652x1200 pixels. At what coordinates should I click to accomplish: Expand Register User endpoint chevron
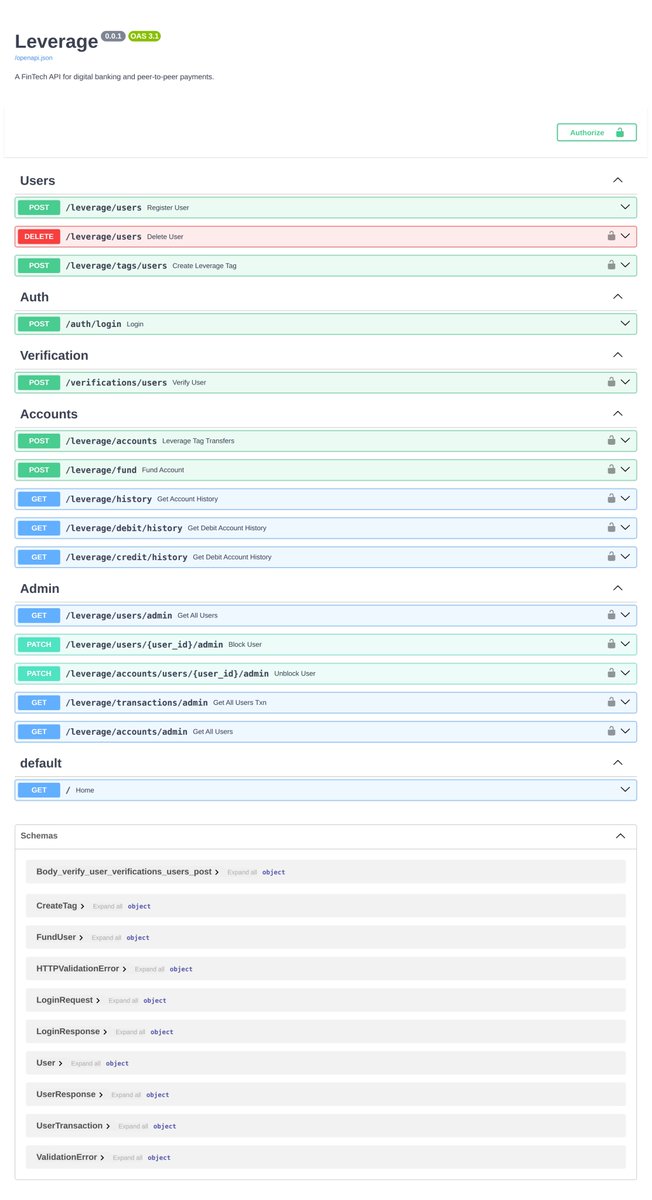tap(626, 207)
